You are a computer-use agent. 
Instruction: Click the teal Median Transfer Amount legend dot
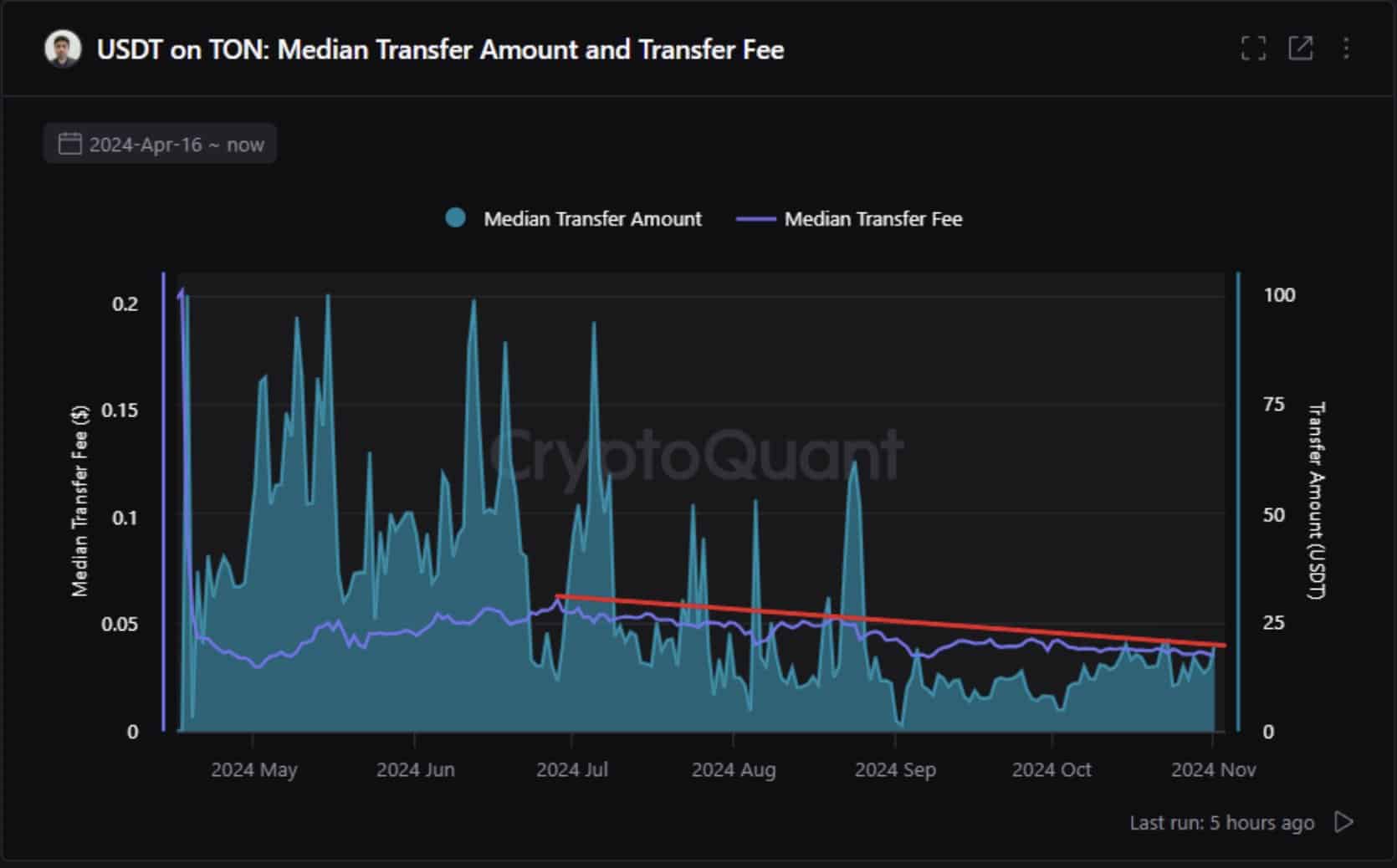(x=456, y=218)
